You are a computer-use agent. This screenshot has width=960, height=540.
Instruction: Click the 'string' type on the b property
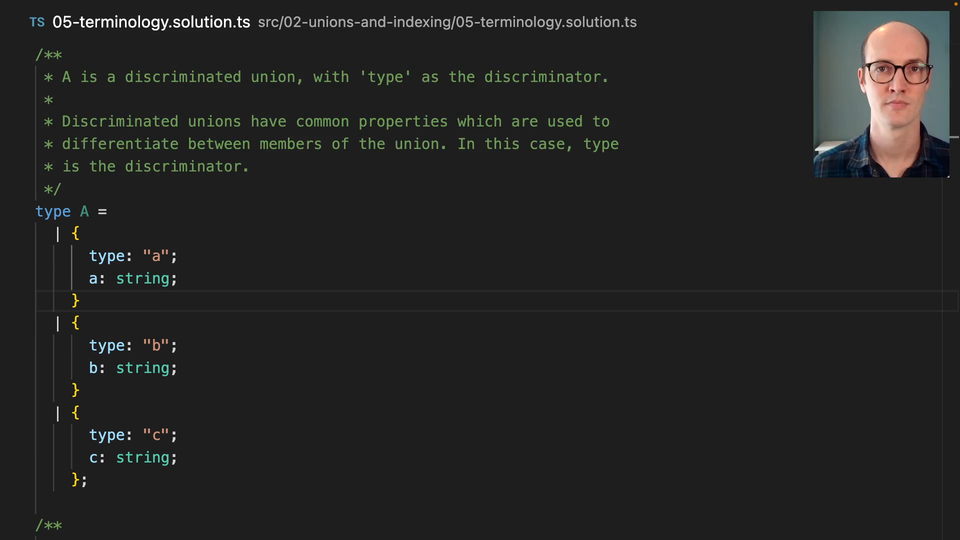142,368
